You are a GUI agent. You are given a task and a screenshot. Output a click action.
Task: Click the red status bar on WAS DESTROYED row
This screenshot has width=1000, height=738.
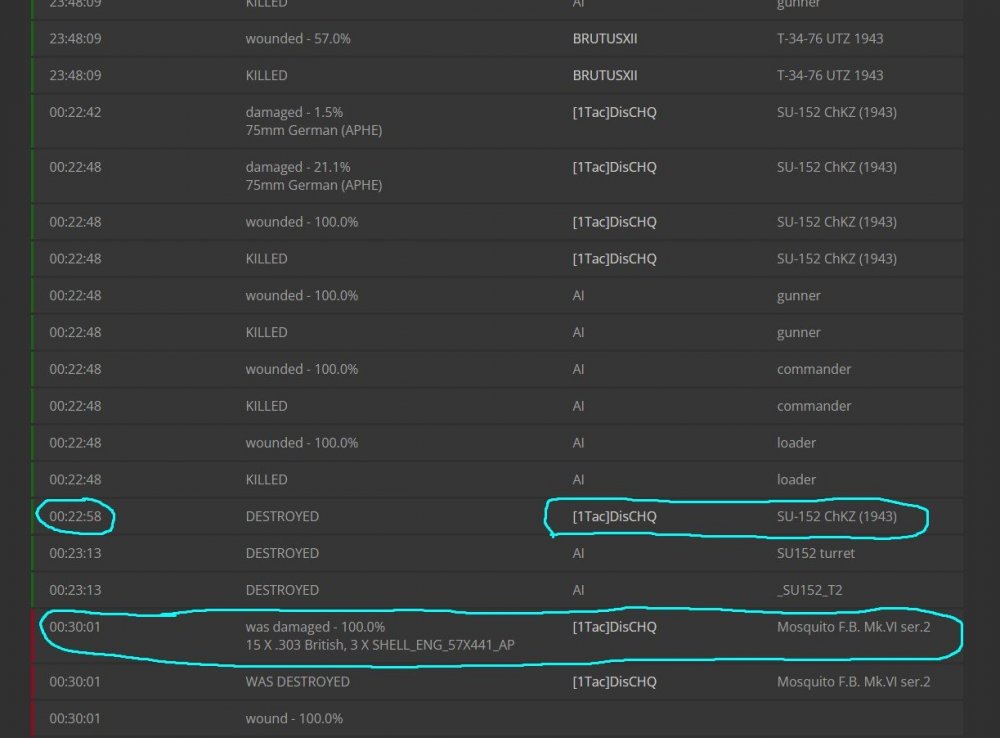tap(34, 681)
